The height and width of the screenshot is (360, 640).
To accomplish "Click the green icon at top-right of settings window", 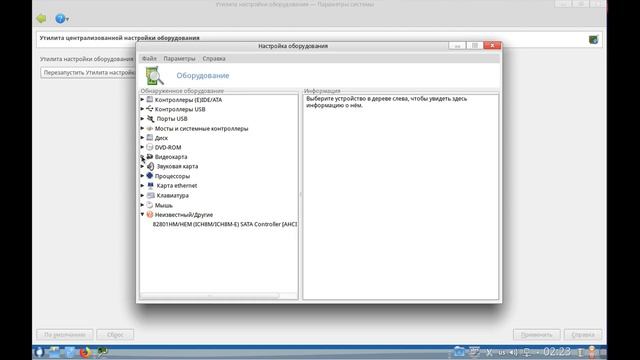I will point(593,40).
